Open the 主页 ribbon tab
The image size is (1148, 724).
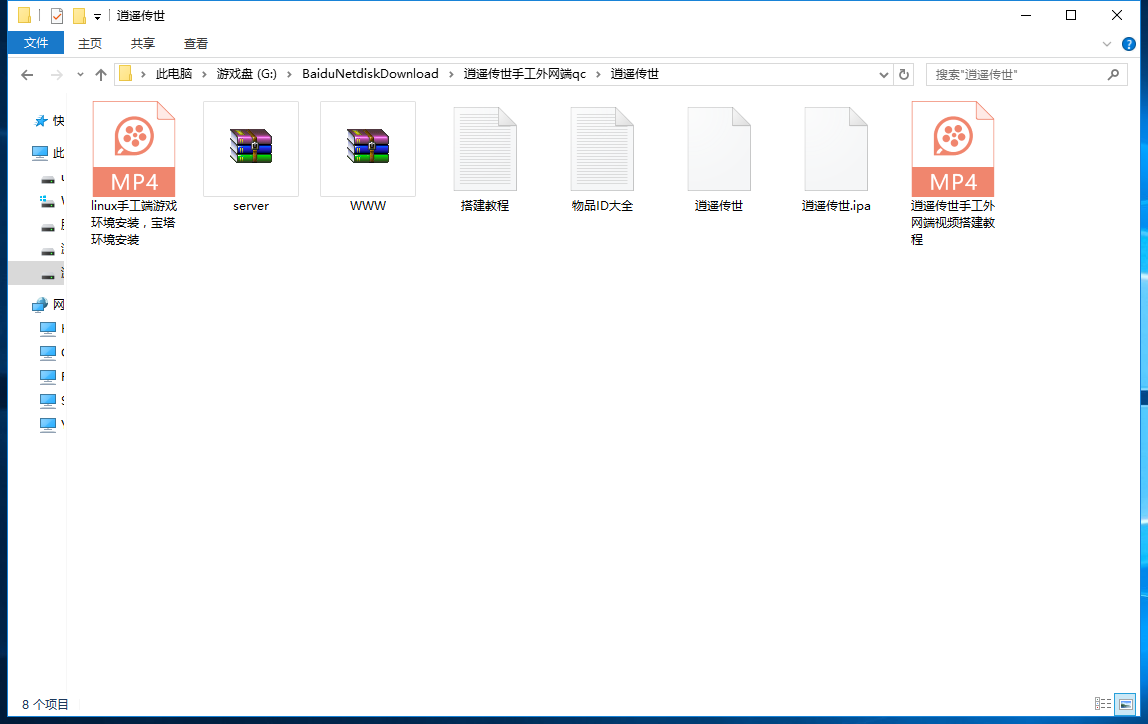(x=90, y=43)
